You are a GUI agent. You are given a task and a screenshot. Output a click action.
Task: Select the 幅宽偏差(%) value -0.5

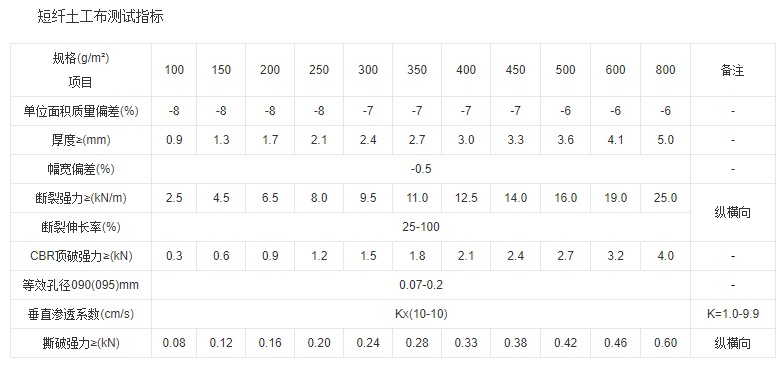point(421,169)
